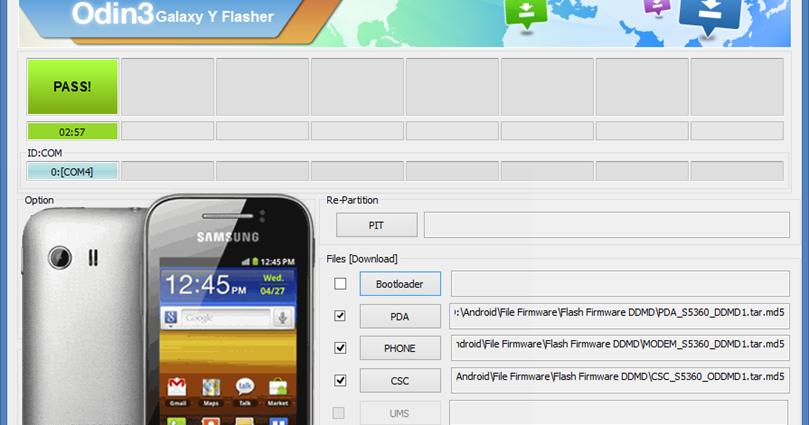
Task: Uncheck the PDA checkbox
Action: click(340, 316)
